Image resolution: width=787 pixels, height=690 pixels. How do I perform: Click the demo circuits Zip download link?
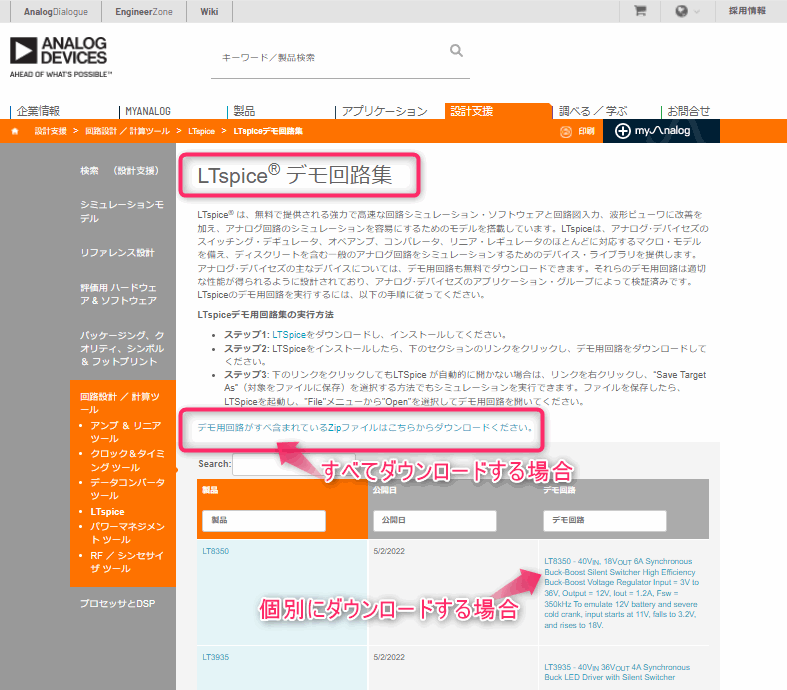pyautogui.click(x=365, y=428)
